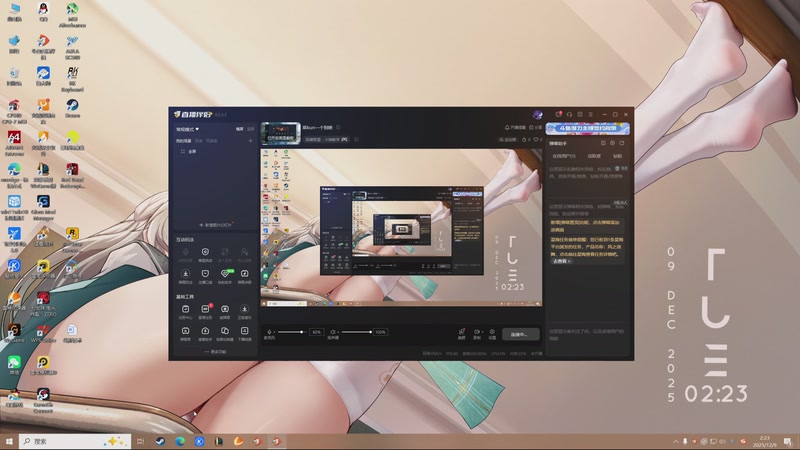Click the 开播提醒 bell link
The height and width of the screenshot is (450, 800).
click(x=515, y=128)
